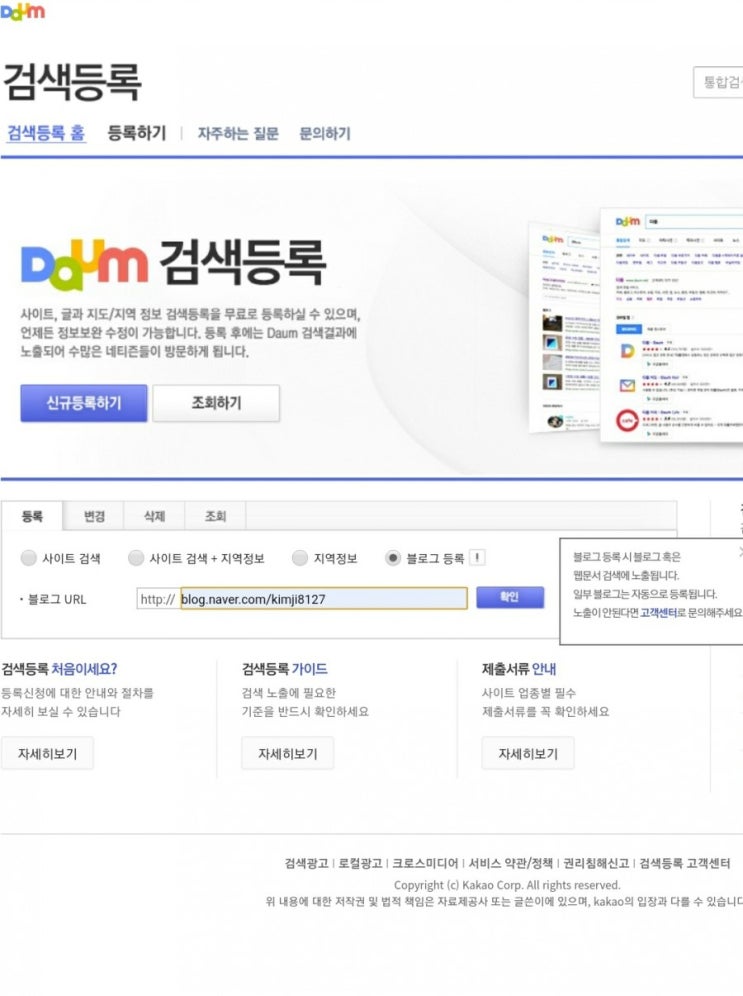Open the 문의하기 menu
The image size is (743, 996).
[325, 133]
